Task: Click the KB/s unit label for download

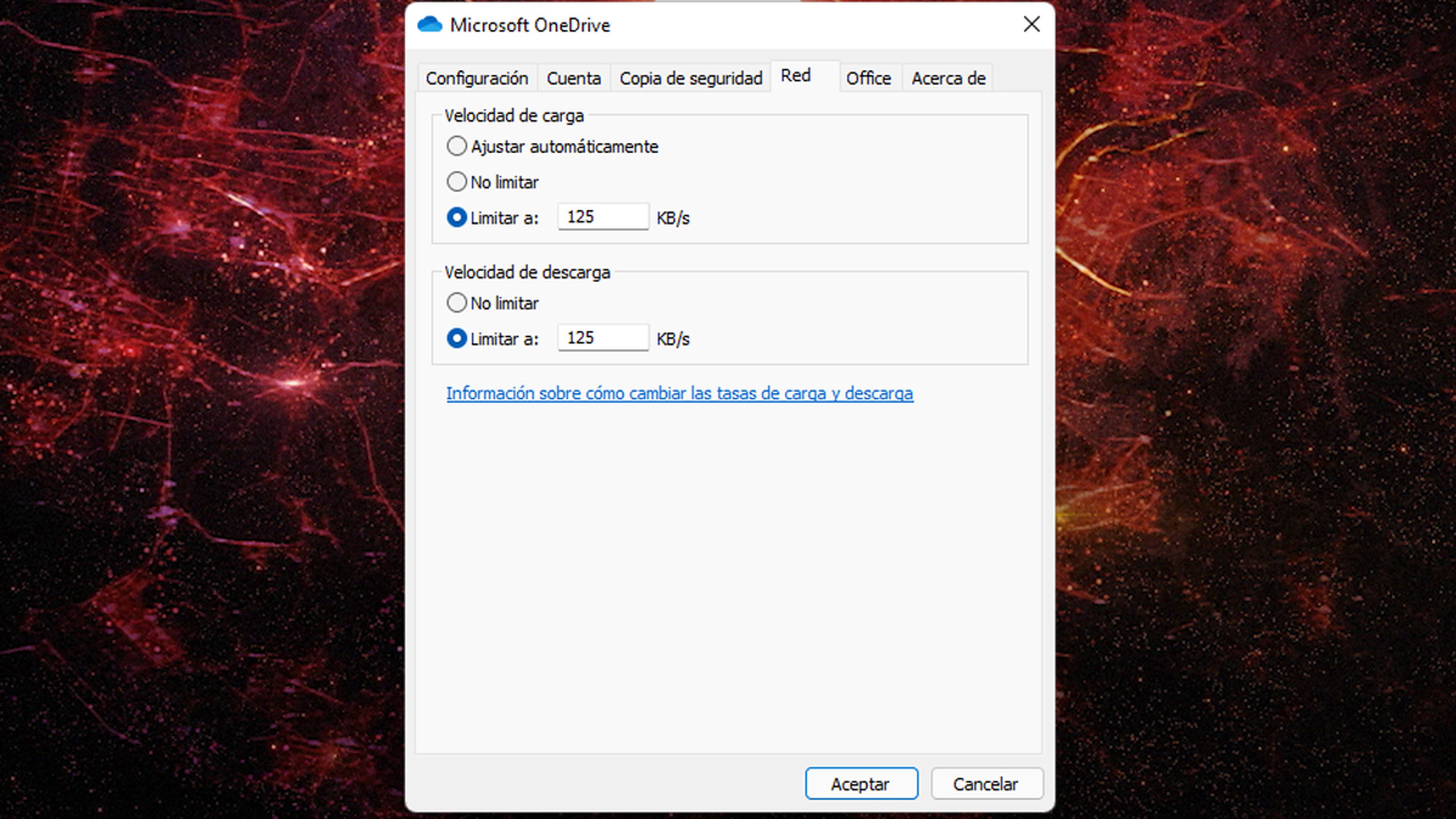Action: click(x=673, y=339)
